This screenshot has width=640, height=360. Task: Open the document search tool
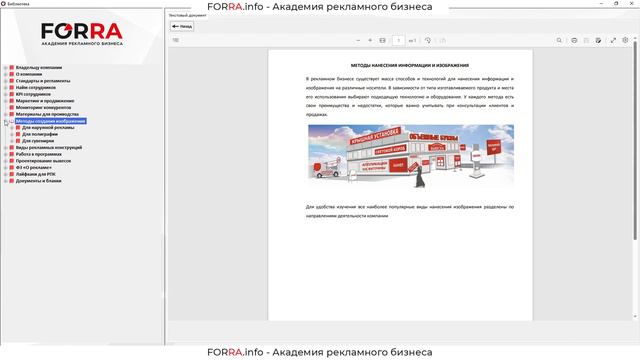(559, 40)
